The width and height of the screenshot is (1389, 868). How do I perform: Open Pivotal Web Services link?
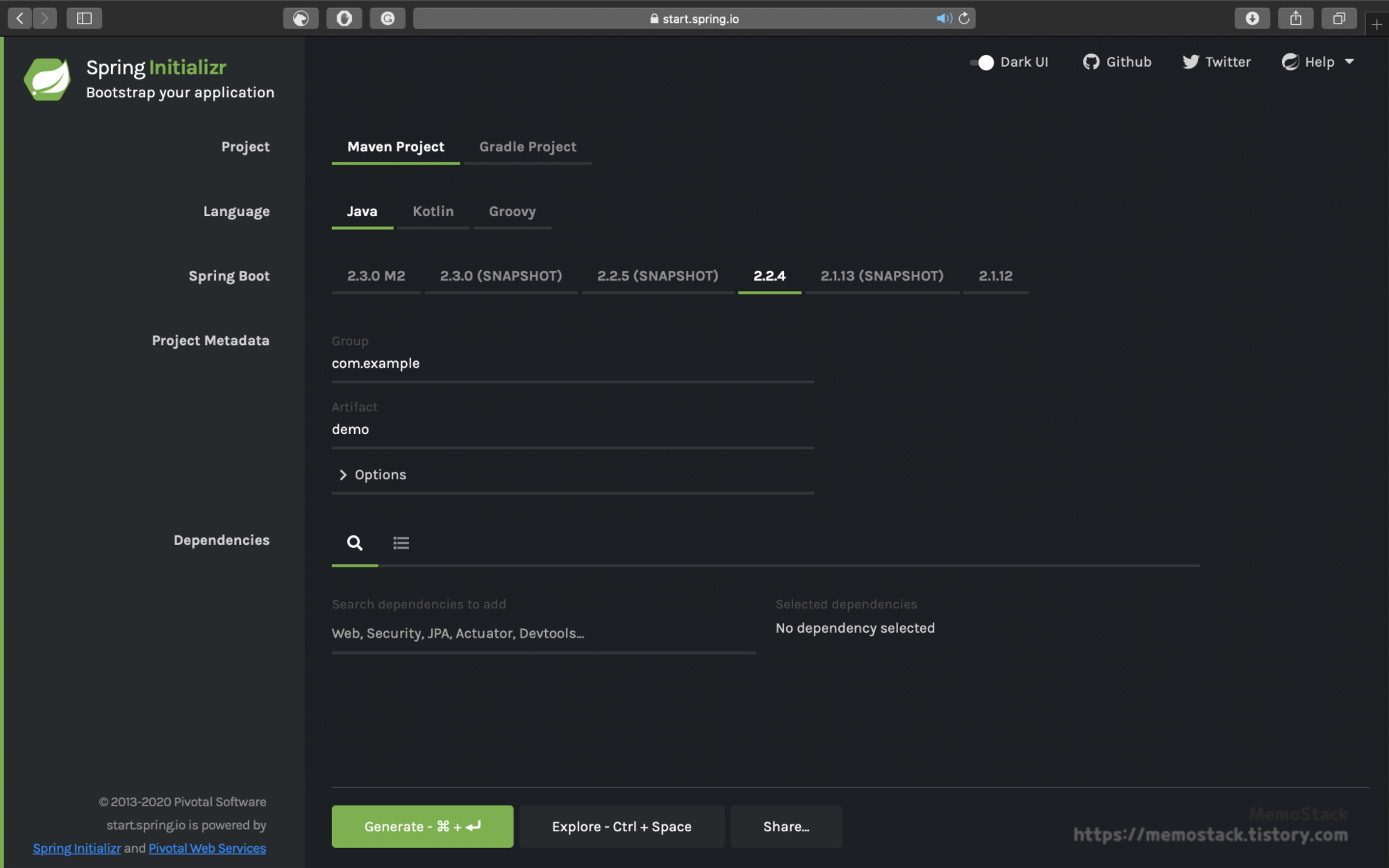coord(207,848)
